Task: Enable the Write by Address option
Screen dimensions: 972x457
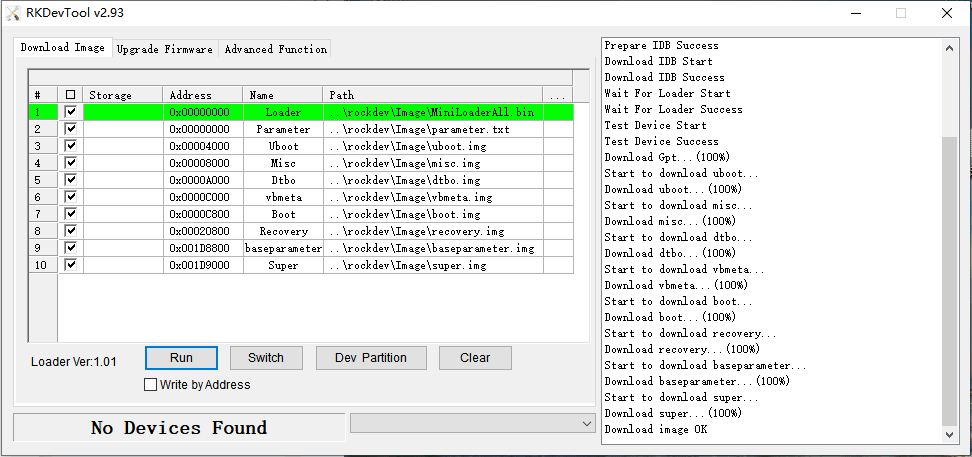Action: click(151, 384)
